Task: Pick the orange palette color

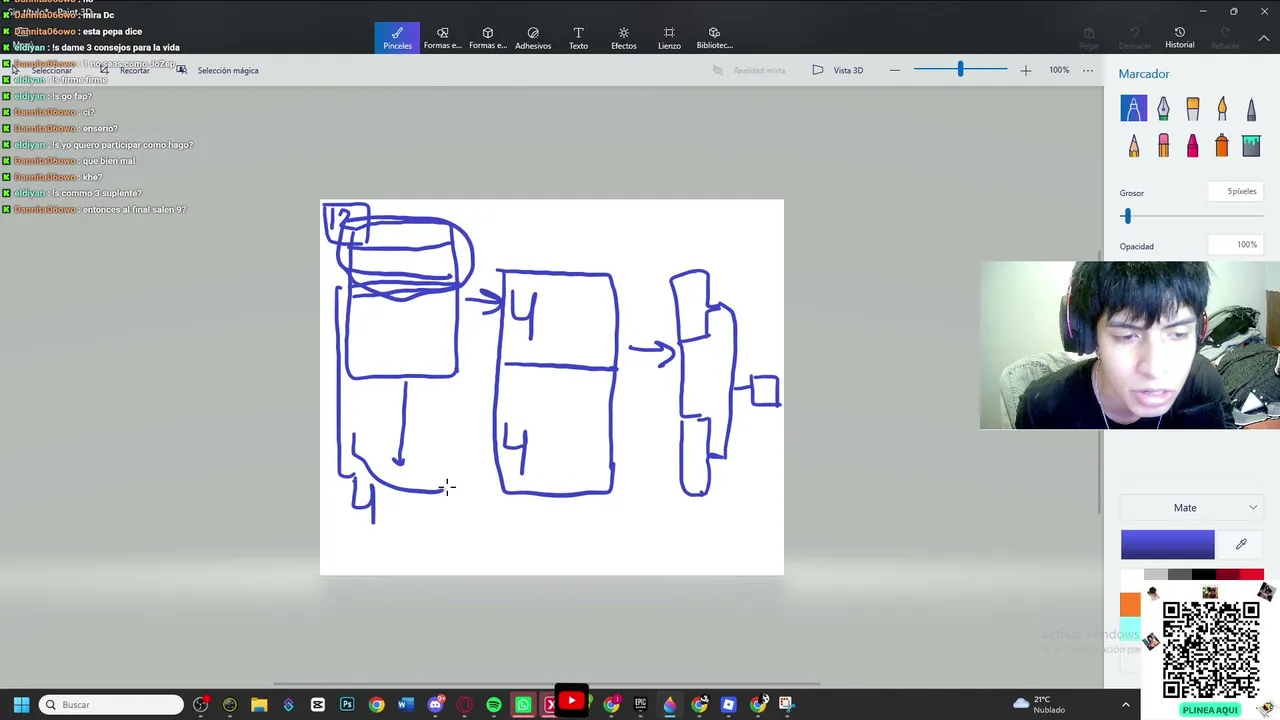Action: click(1130, 604)
